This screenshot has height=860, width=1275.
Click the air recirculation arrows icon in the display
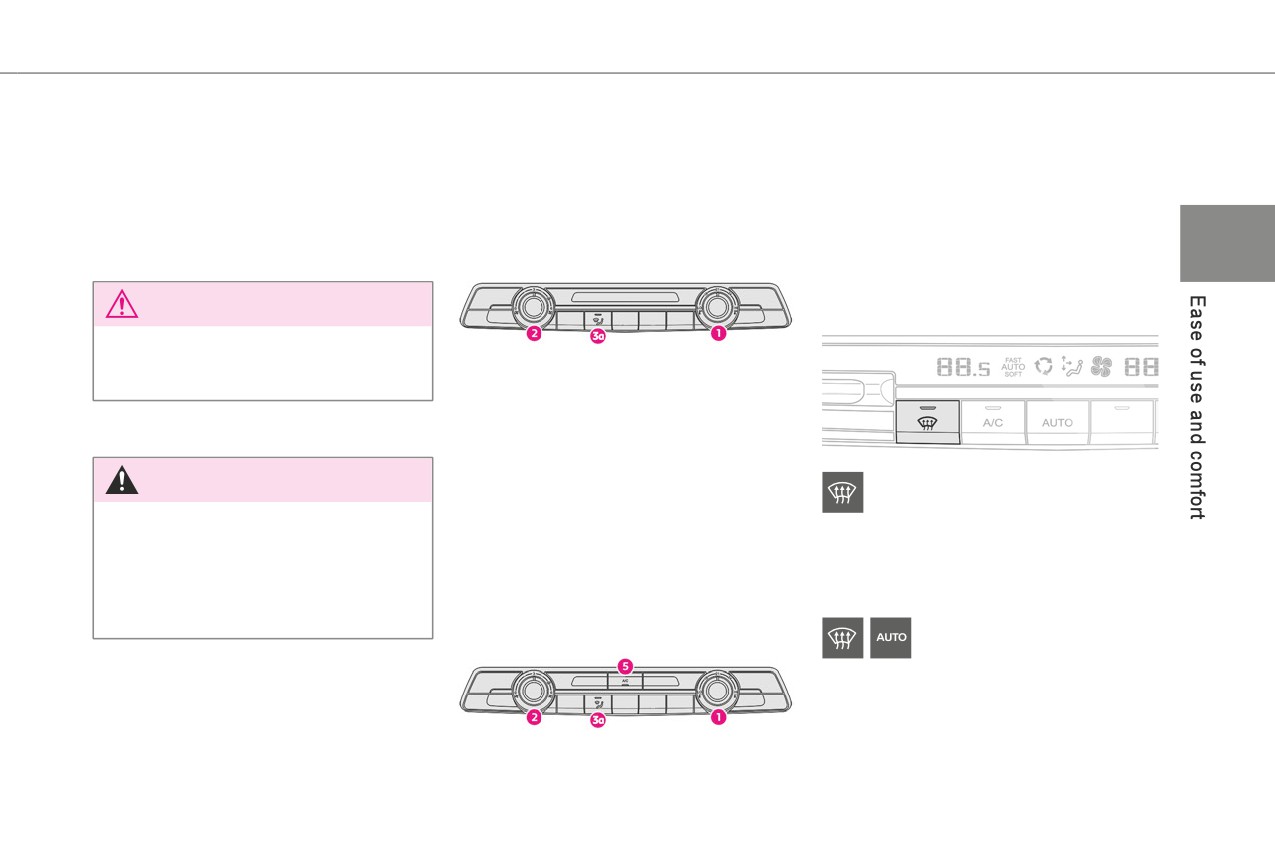point(1044,367)
